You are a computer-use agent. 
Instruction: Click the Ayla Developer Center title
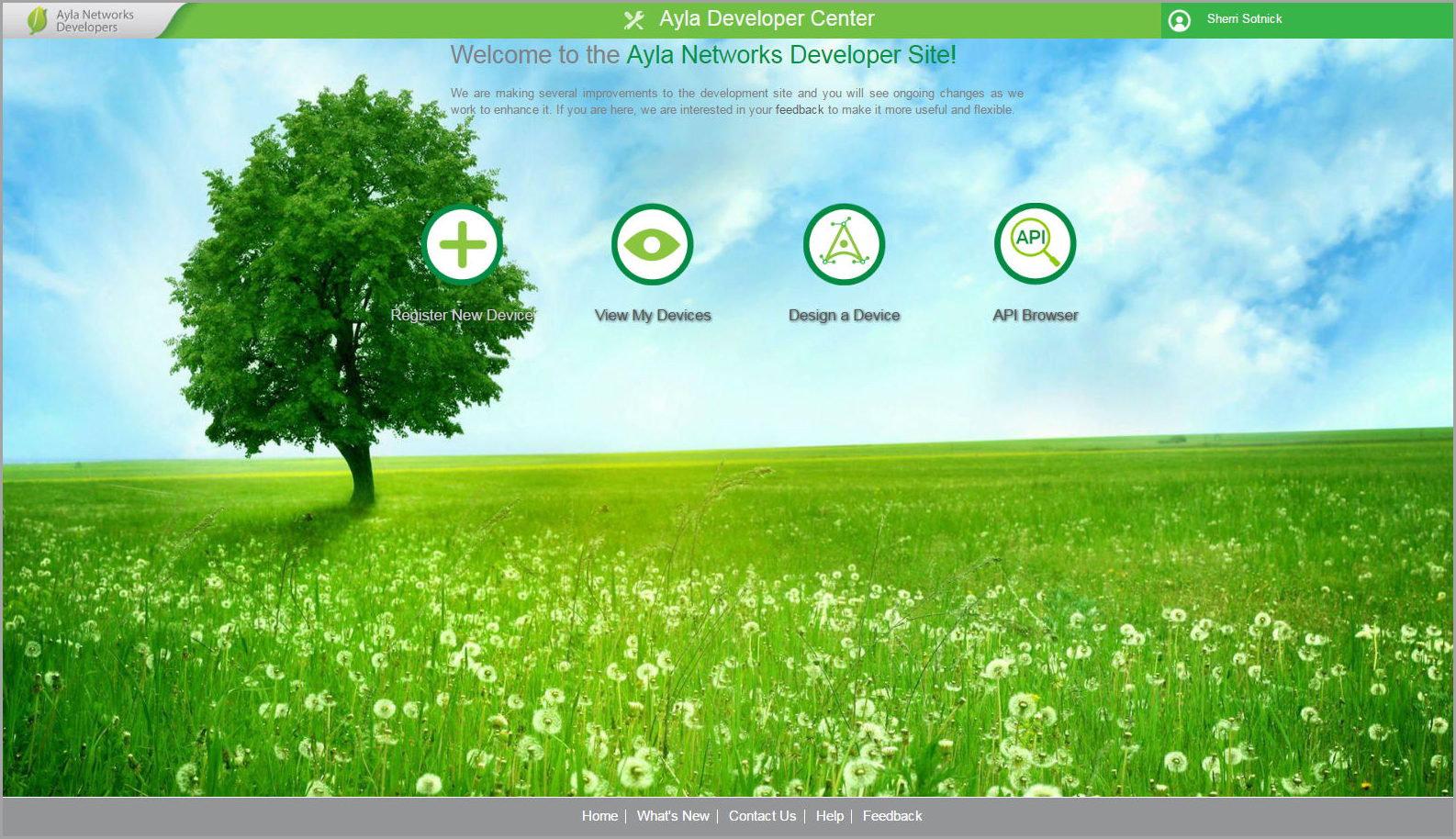coord(767,19)
